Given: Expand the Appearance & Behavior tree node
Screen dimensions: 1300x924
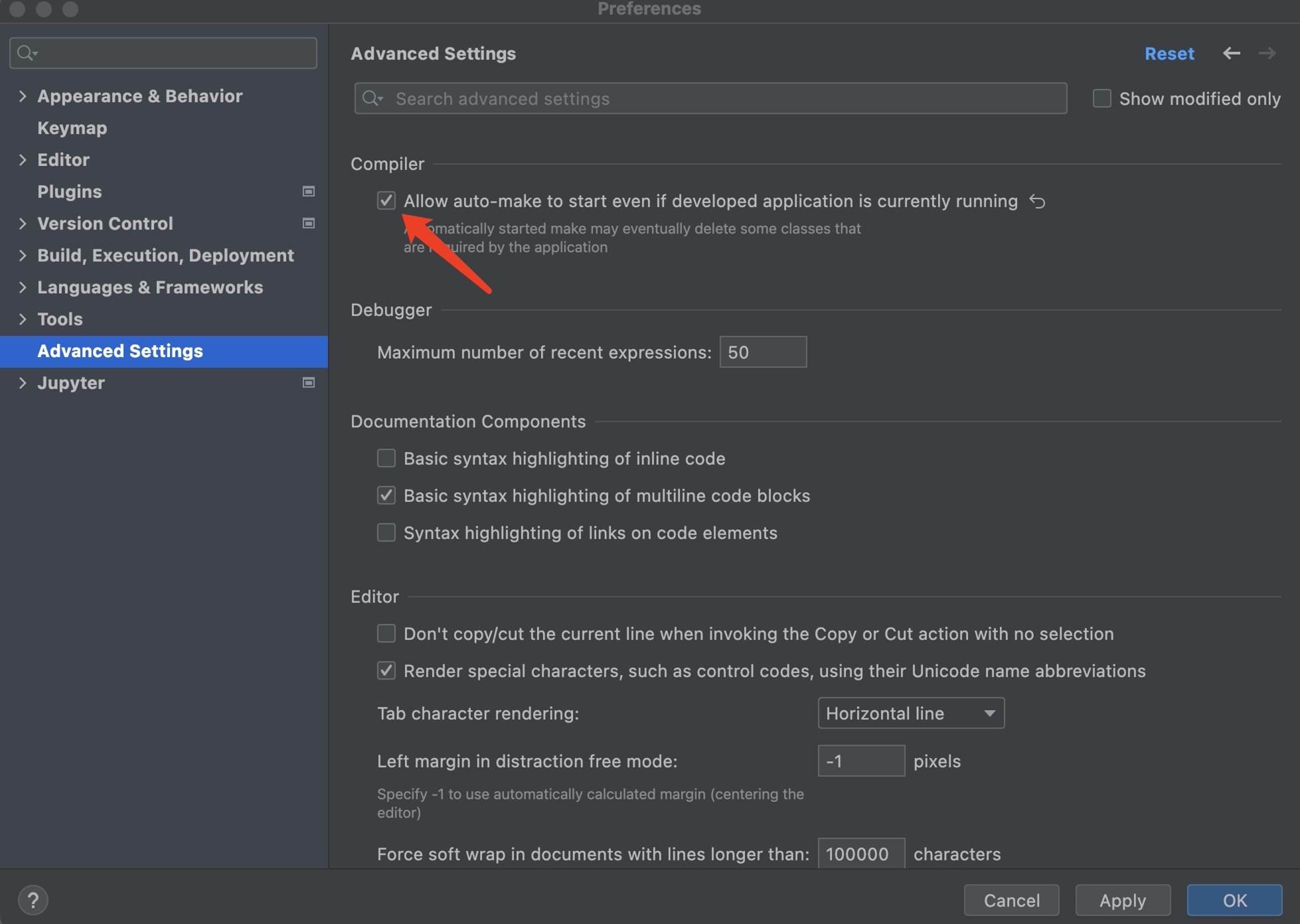Looking at the screenshot, I should [23, 96].
